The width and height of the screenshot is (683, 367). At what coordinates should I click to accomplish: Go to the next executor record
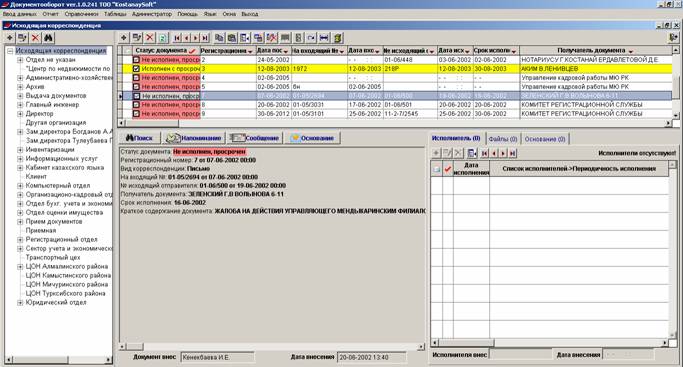click(504, 153)
